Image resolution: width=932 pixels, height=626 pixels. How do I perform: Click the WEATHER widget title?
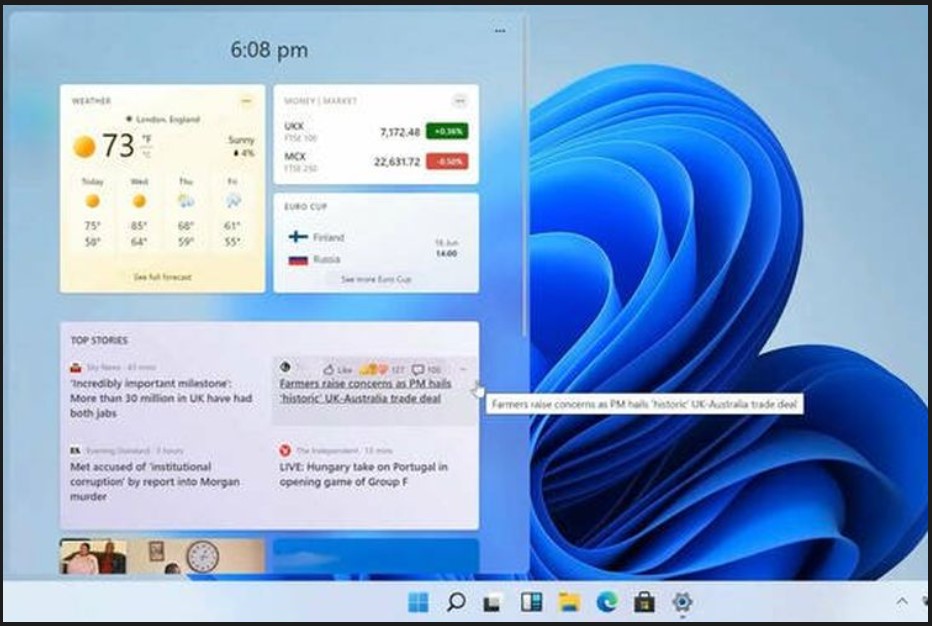pos(92,101)
